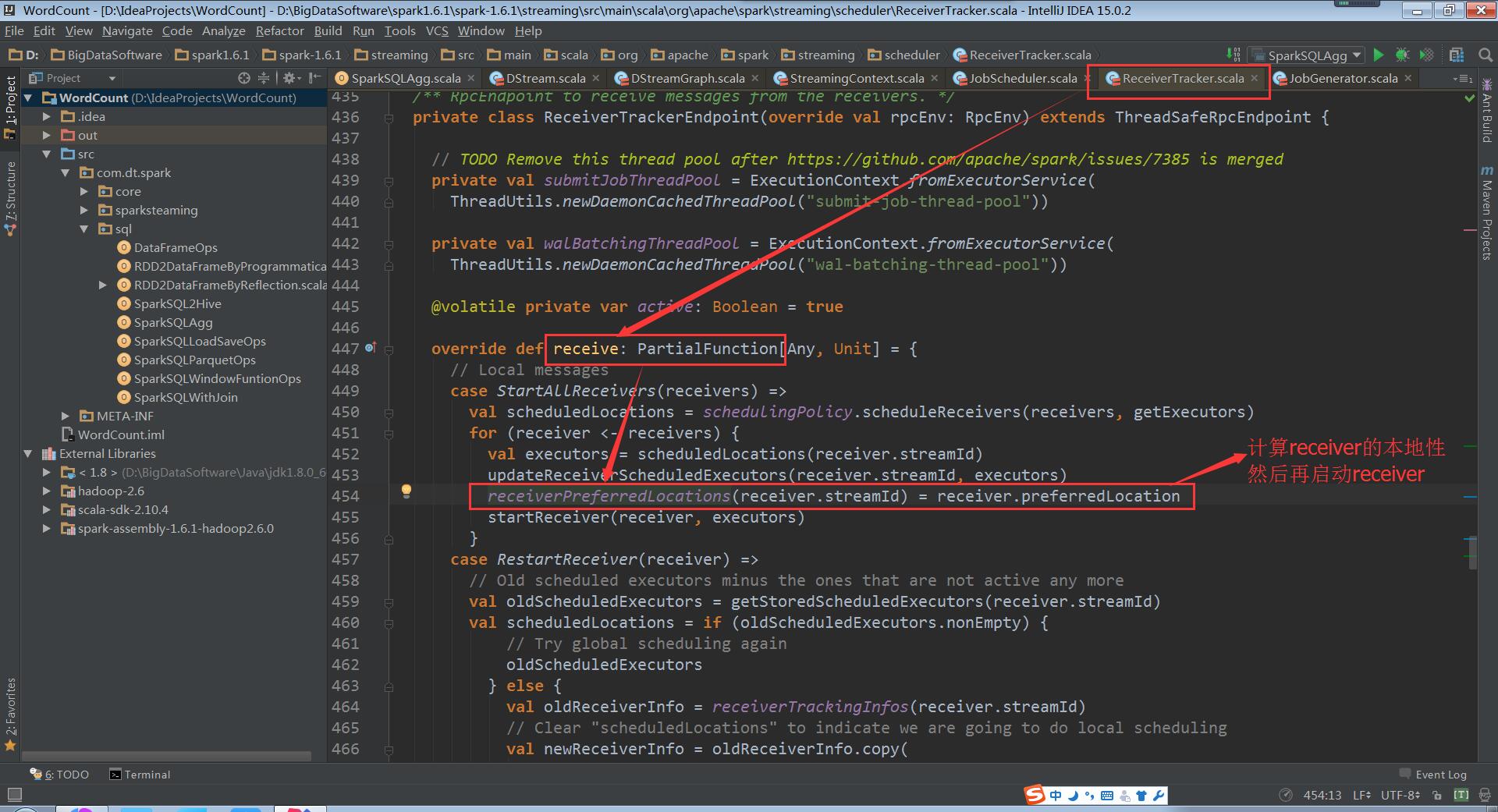Expand the hadoop-2.6 library node

pos(47,491)
